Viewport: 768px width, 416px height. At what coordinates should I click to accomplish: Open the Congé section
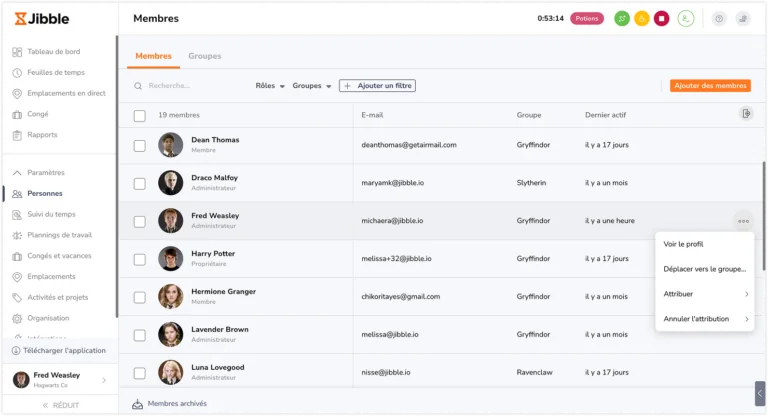[38, 114]
